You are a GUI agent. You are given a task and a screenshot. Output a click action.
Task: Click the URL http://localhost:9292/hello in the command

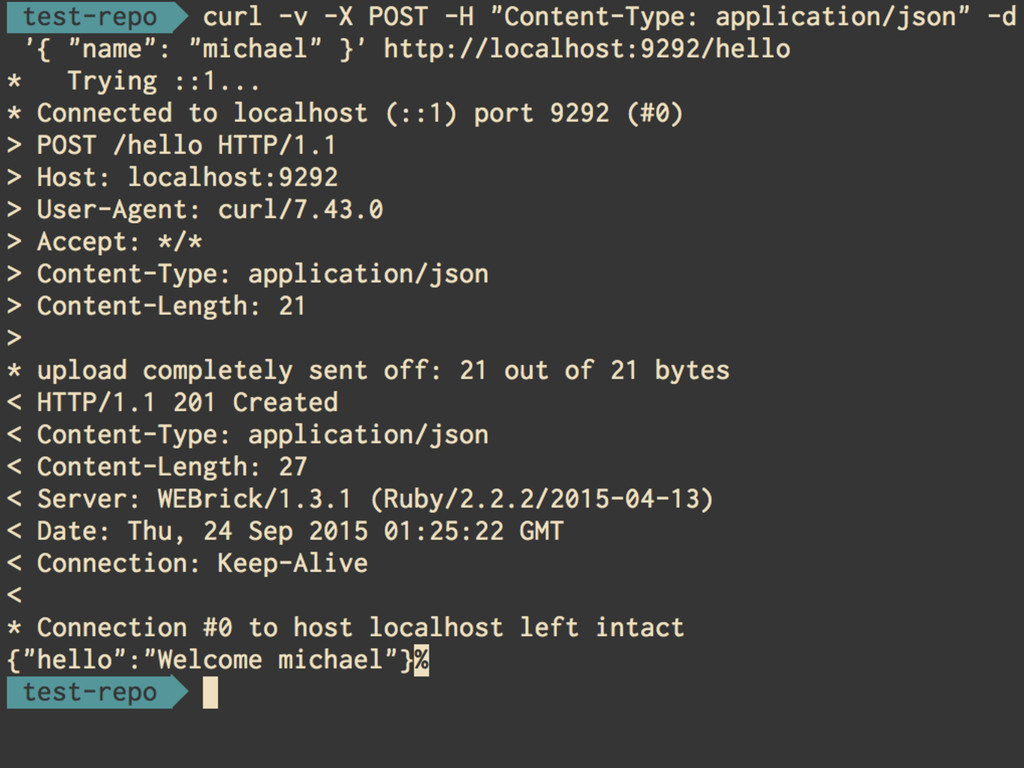[x=587, y=49]
